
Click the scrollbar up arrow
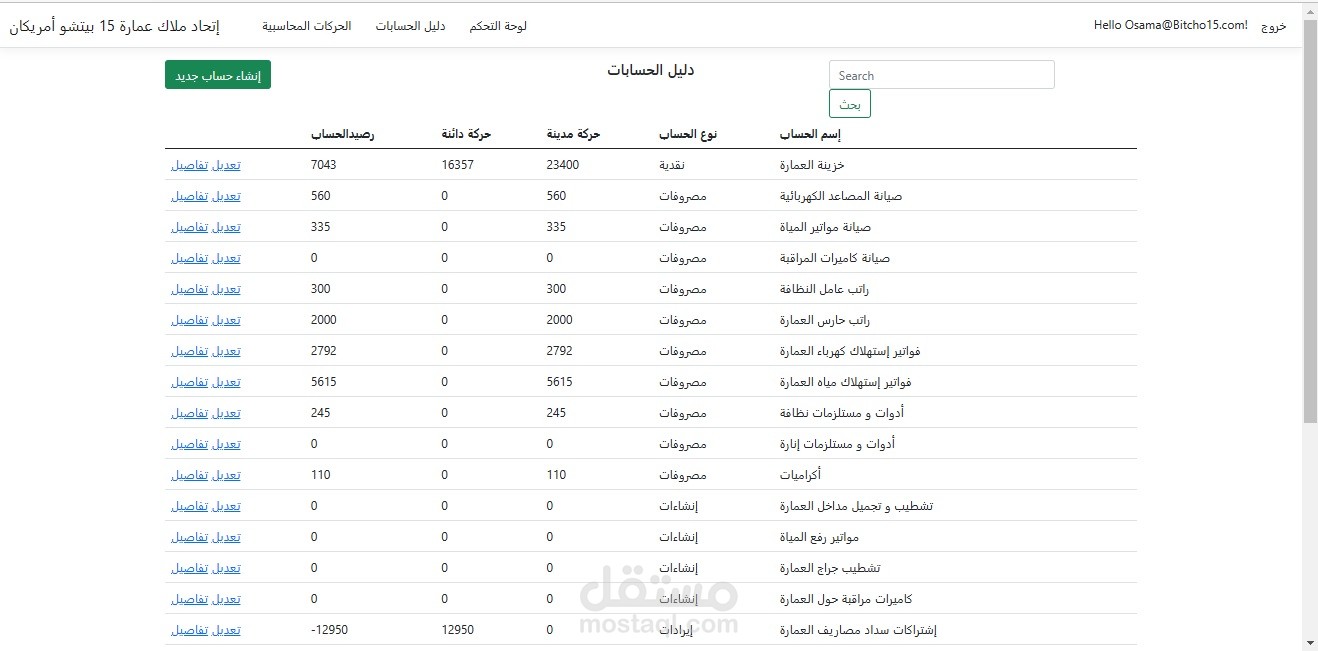tap(1310, 10)
